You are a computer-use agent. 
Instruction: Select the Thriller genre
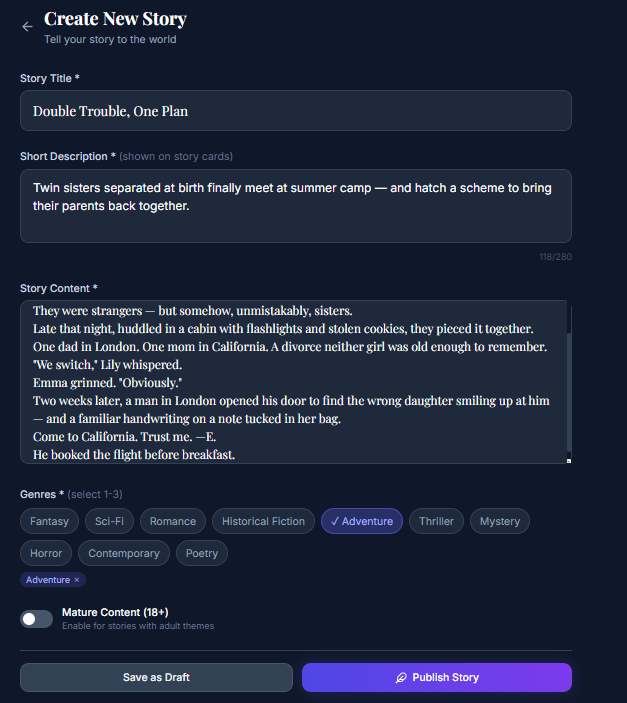pos(436,521)
